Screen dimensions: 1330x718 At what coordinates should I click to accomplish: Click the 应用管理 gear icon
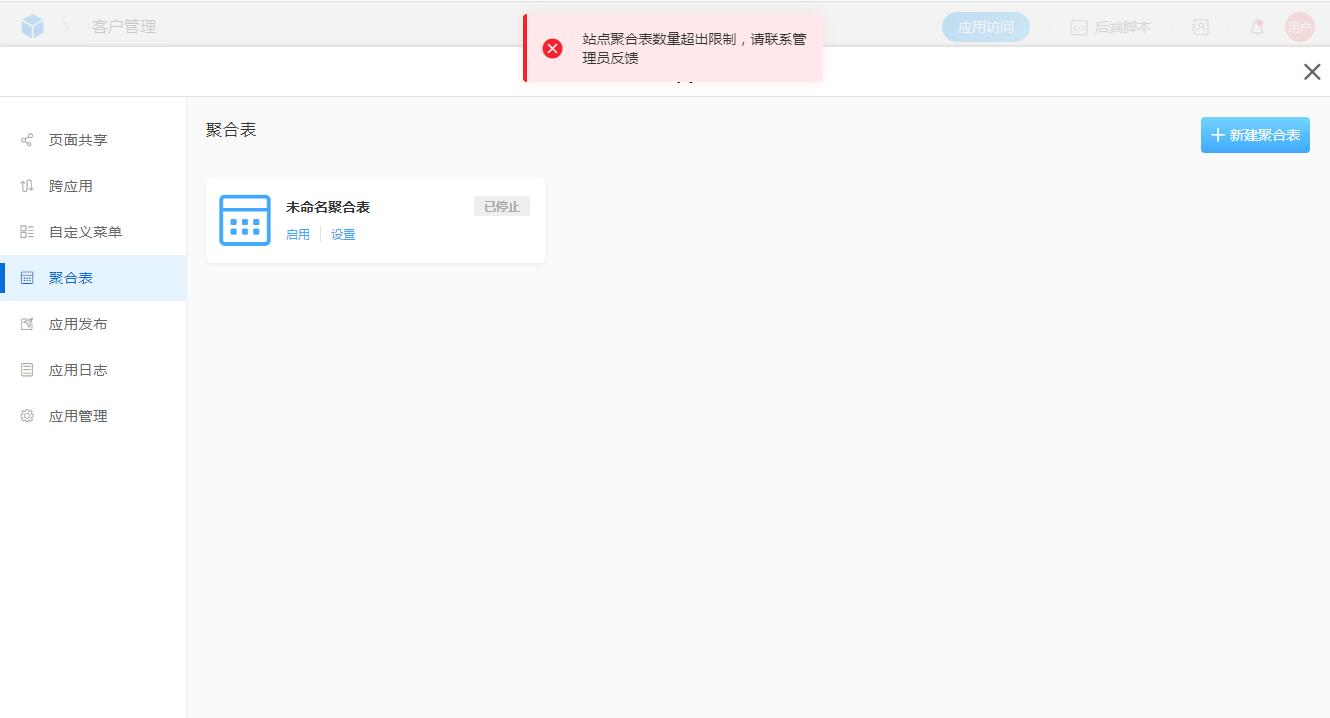point(26,416)
